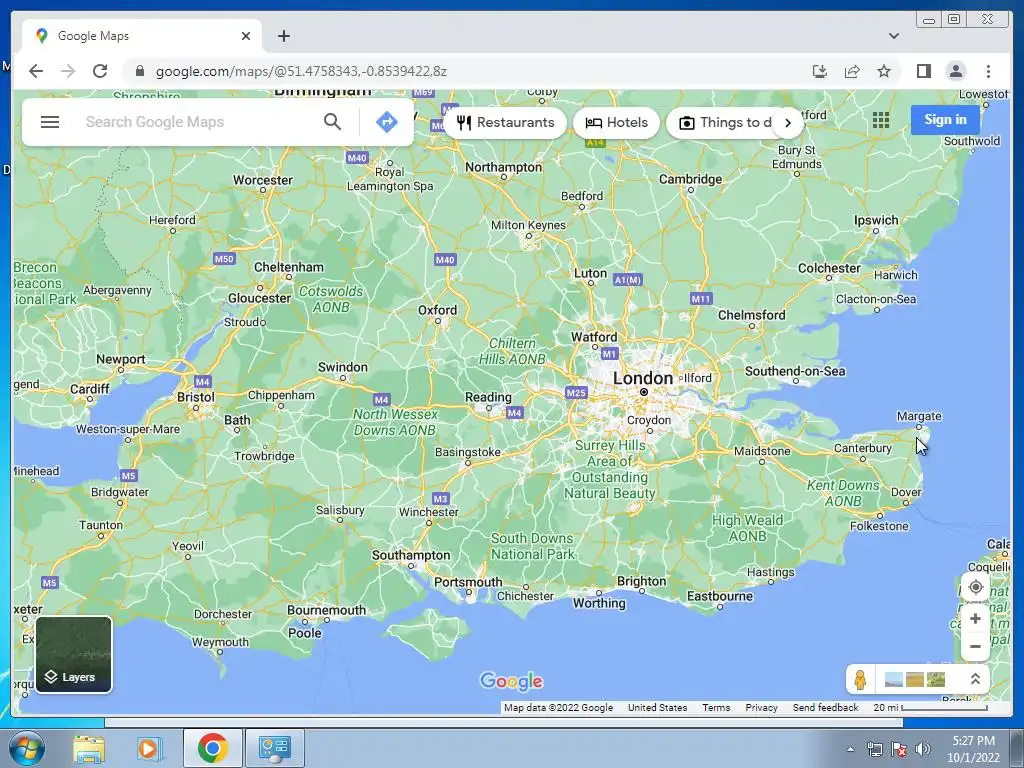Open the Chrome profile menu
This screenshot has width=1024, height=768.
click(x=955, y=71)
